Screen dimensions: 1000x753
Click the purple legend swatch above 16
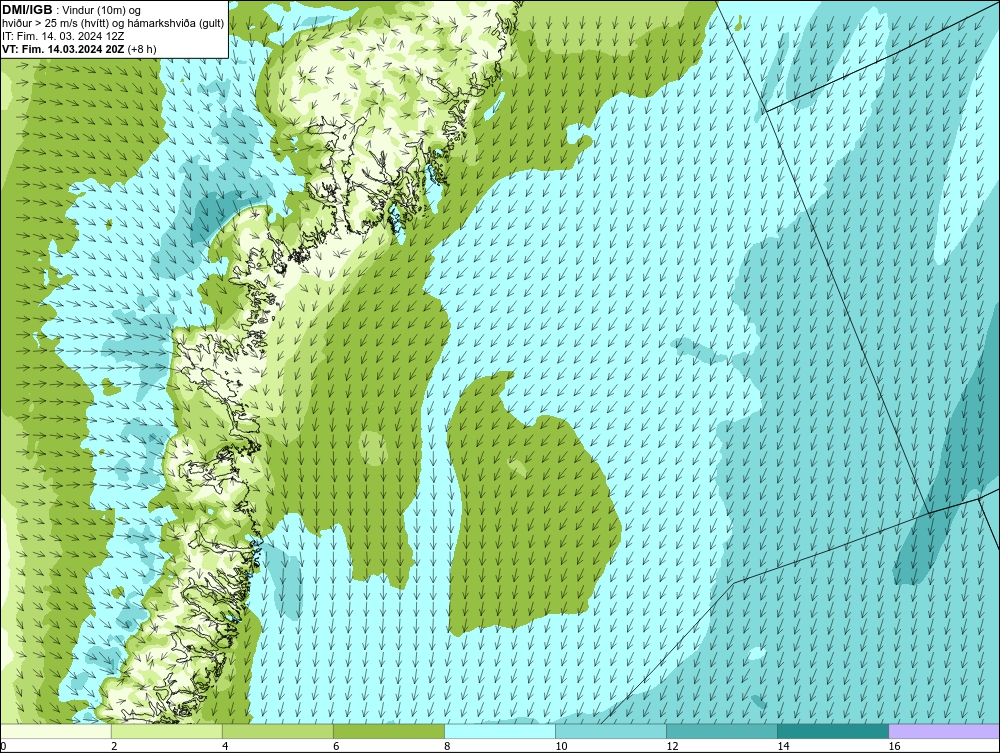tap(944, 731)
